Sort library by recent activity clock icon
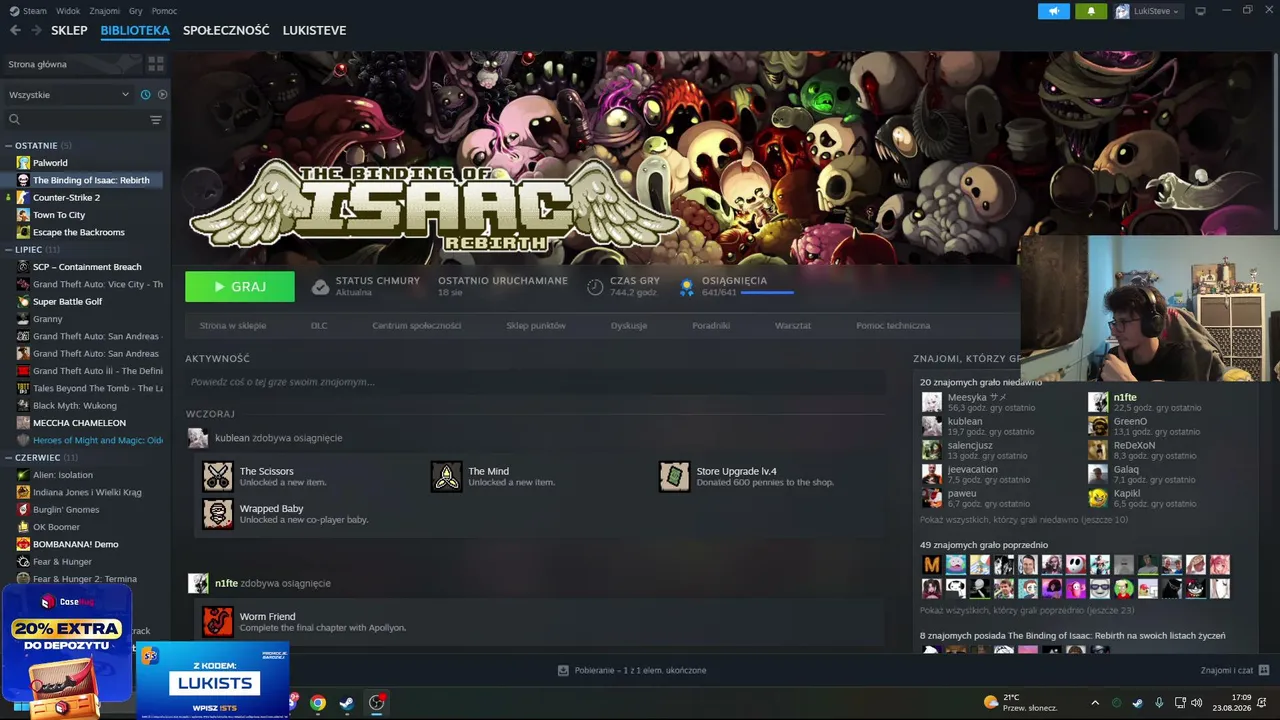The width and height of the screenshot is (1280, 720). click(146, 95)
